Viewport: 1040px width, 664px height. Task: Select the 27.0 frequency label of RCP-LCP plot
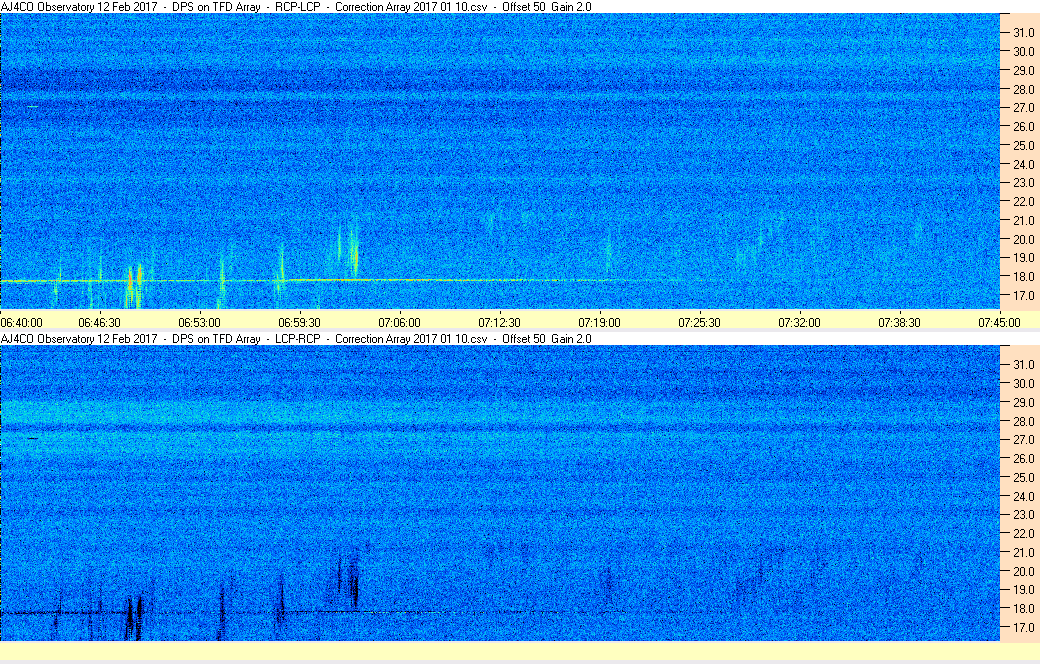[x=1023, y=107]
